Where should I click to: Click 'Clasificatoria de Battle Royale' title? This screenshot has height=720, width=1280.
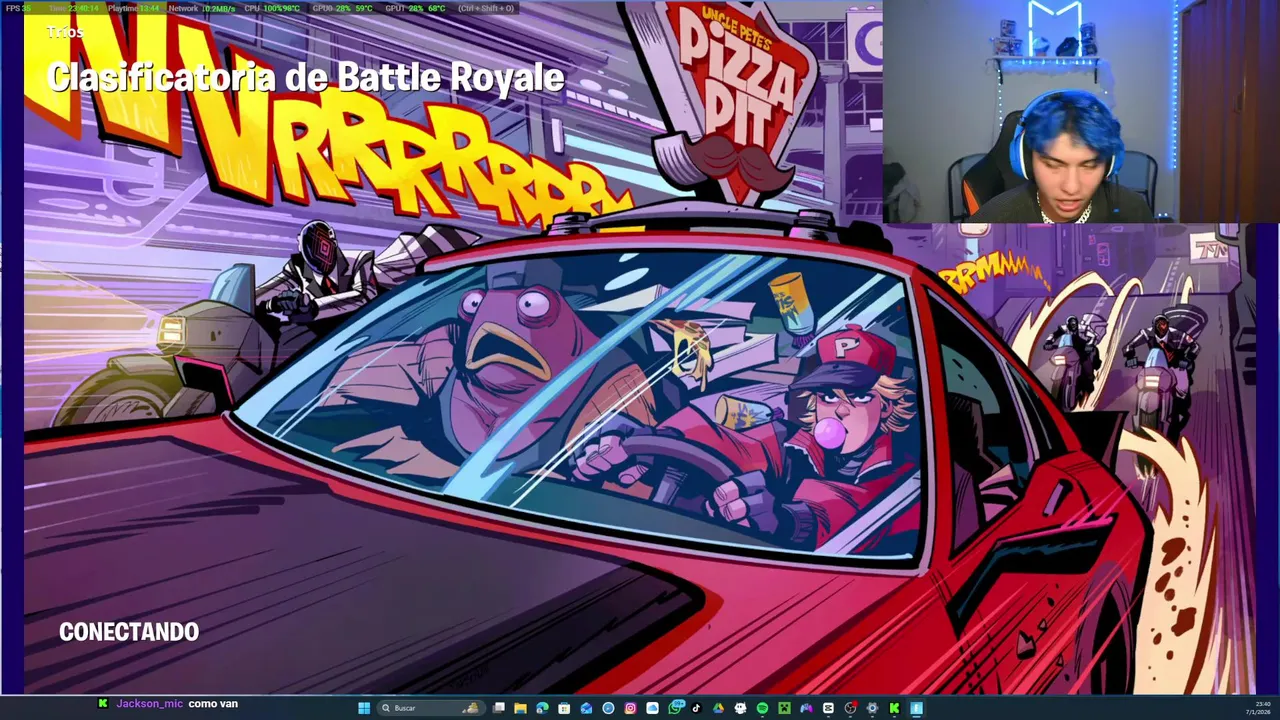click(x=305, y=77)
